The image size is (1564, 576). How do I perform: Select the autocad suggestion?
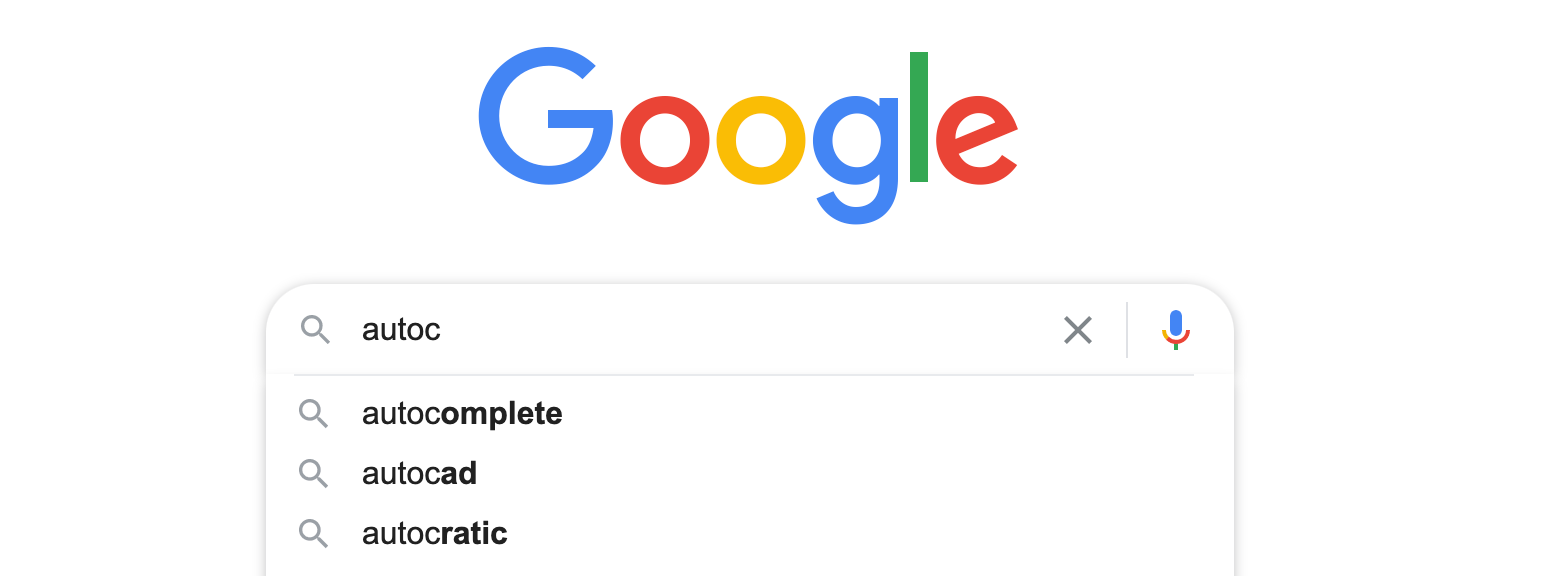(x=419, y=473)
